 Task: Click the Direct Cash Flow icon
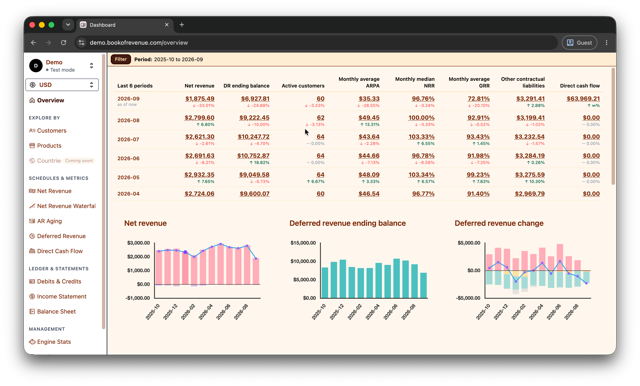[32, 251]
